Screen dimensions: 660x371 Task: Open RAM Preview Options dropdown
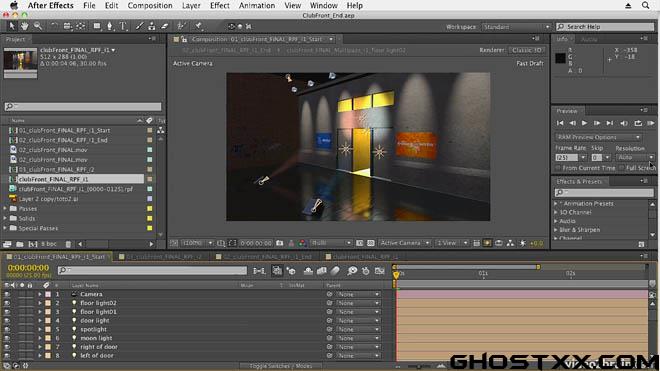click(598, 137)
